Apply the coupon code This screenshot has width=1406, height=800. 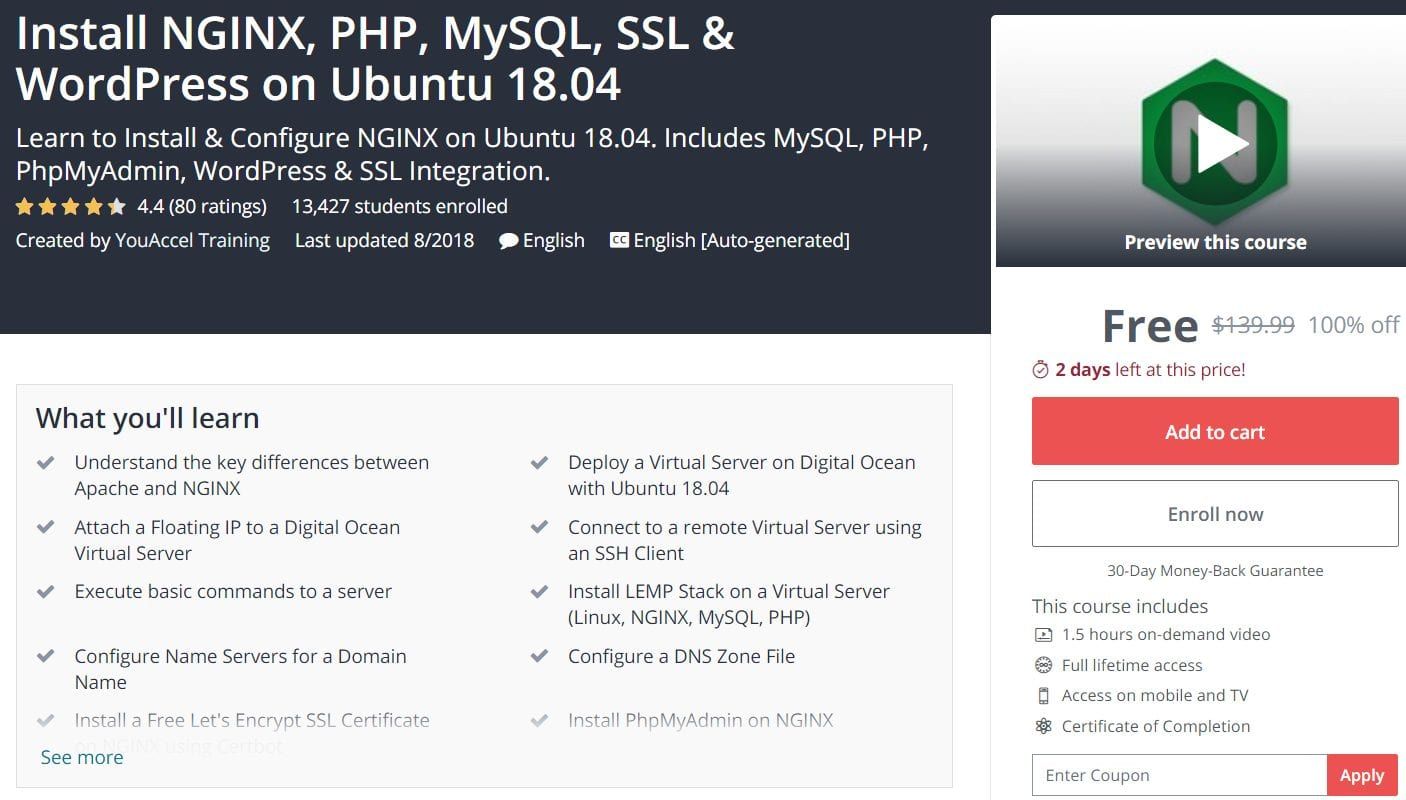[x=1362, y=775]
